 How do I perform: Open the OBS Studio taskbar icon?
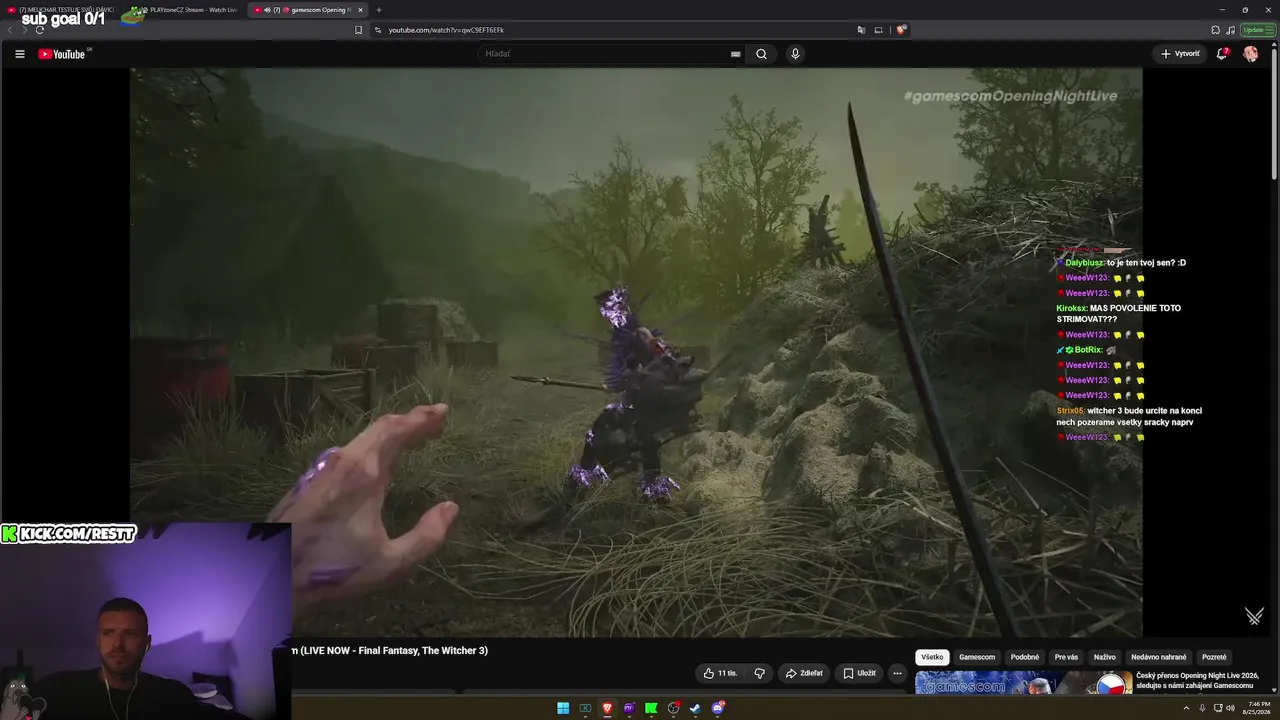tap(673, 709)
